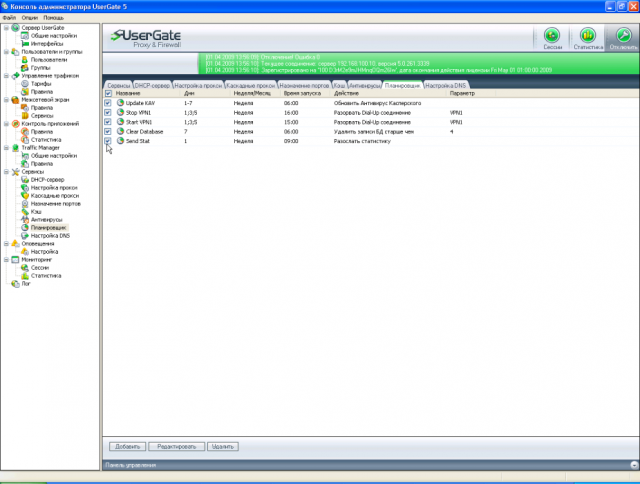Viewport: 640px width, 484px height.
Task: Click the Disconnect wrench icon
Action: coord(623,36)
